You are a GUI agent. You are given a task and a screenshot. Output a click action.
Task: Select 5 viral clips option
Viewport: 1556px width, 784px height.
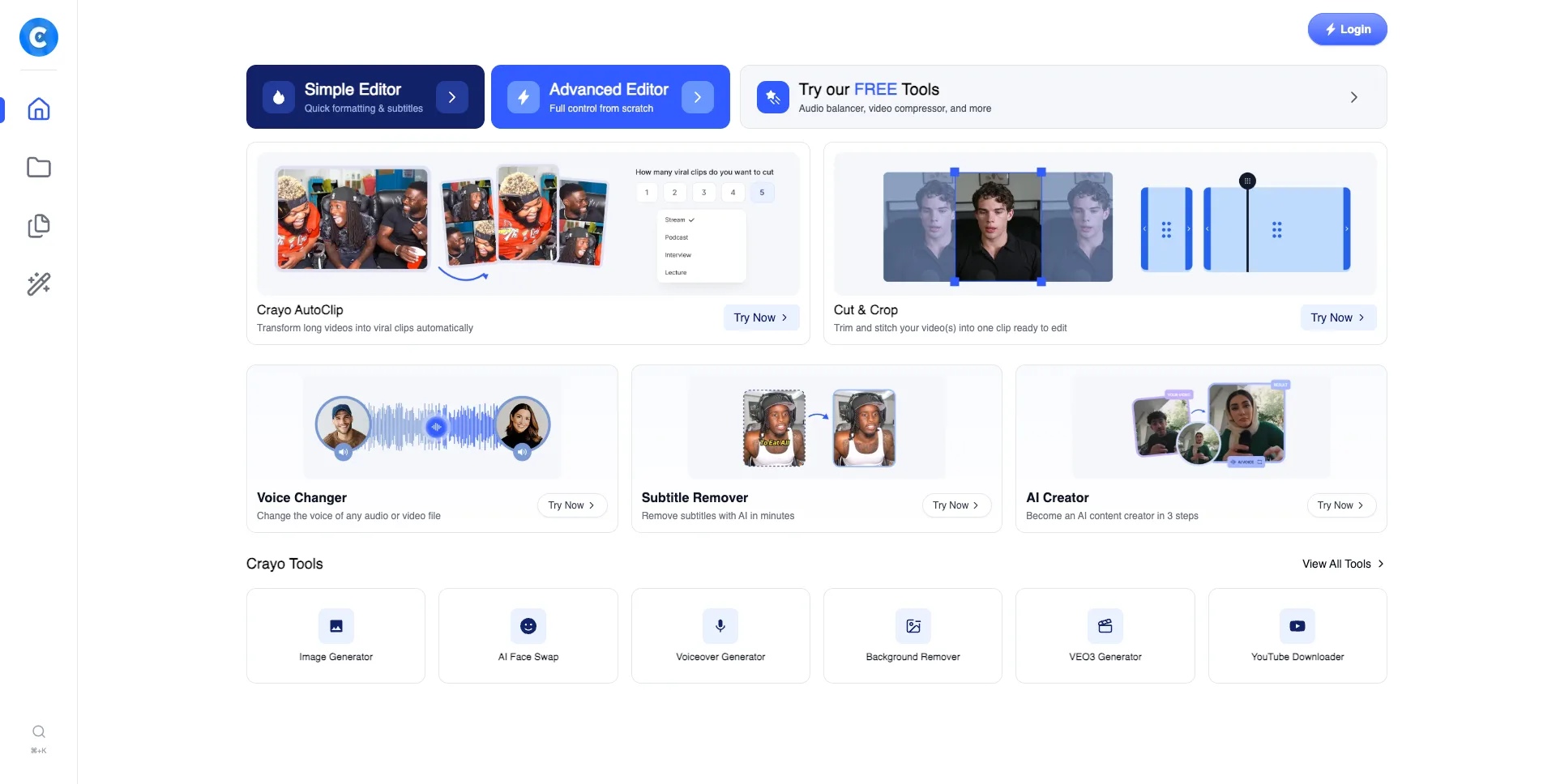[762, 193]
